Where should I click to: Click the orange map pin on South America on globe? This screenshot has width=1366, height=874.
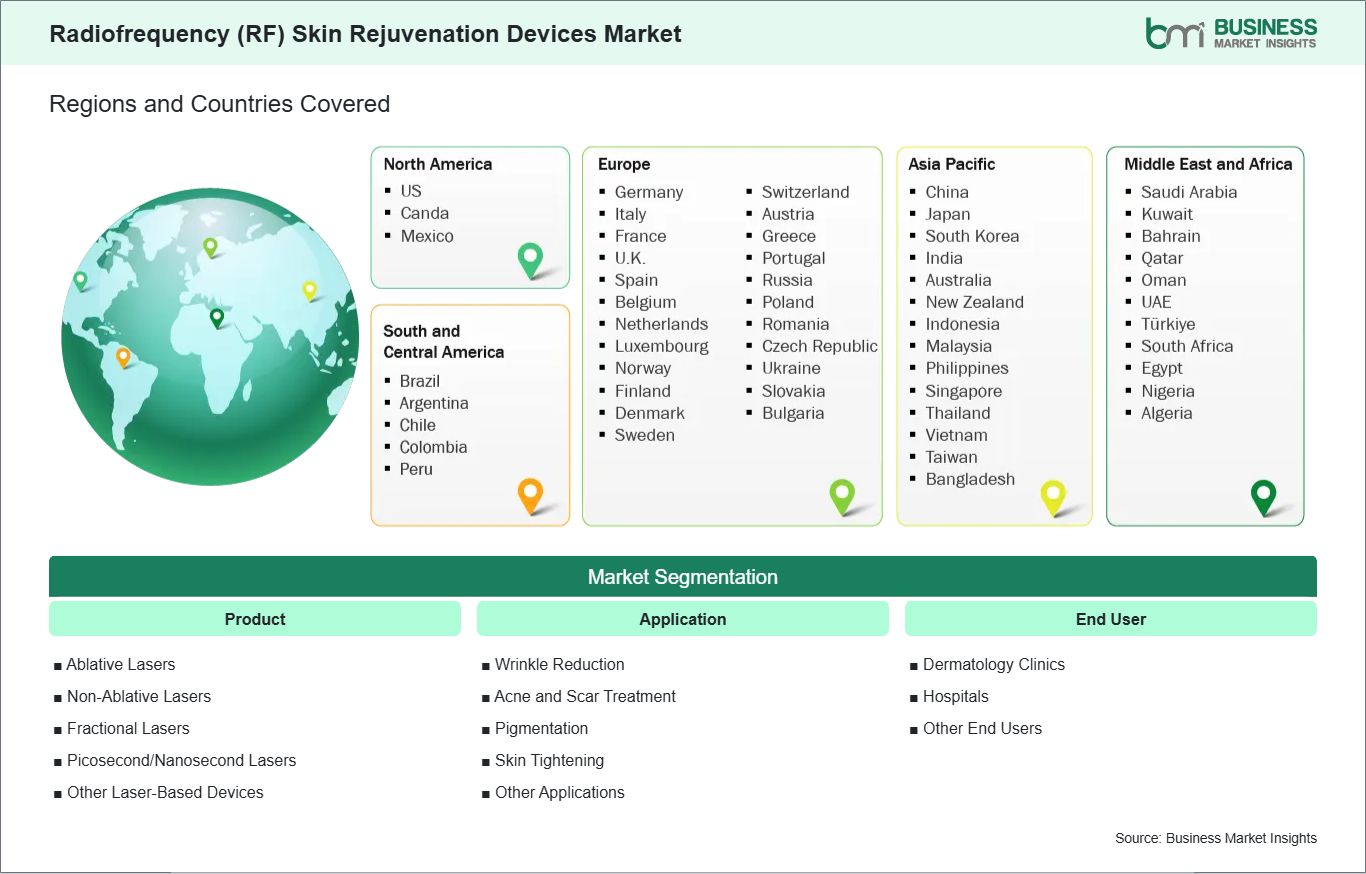click(123, 357)
